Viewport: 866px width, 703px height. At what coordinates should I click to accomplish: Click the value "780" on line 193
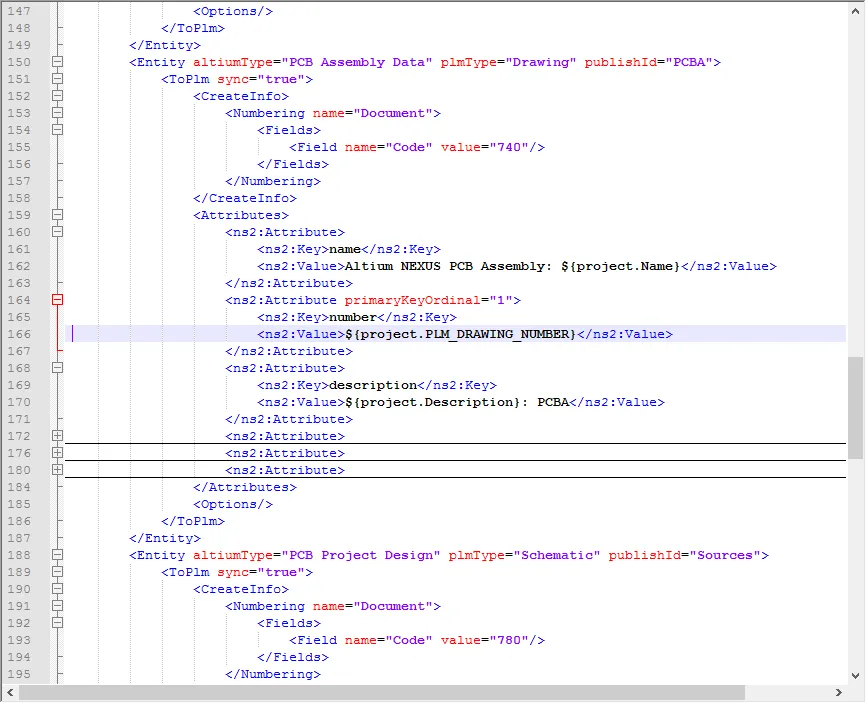click(509, 640)
